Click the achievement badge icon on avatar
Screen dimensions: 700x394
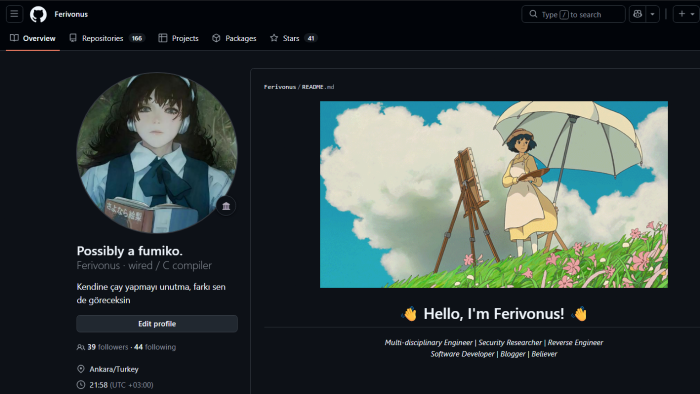pos(226,206)
